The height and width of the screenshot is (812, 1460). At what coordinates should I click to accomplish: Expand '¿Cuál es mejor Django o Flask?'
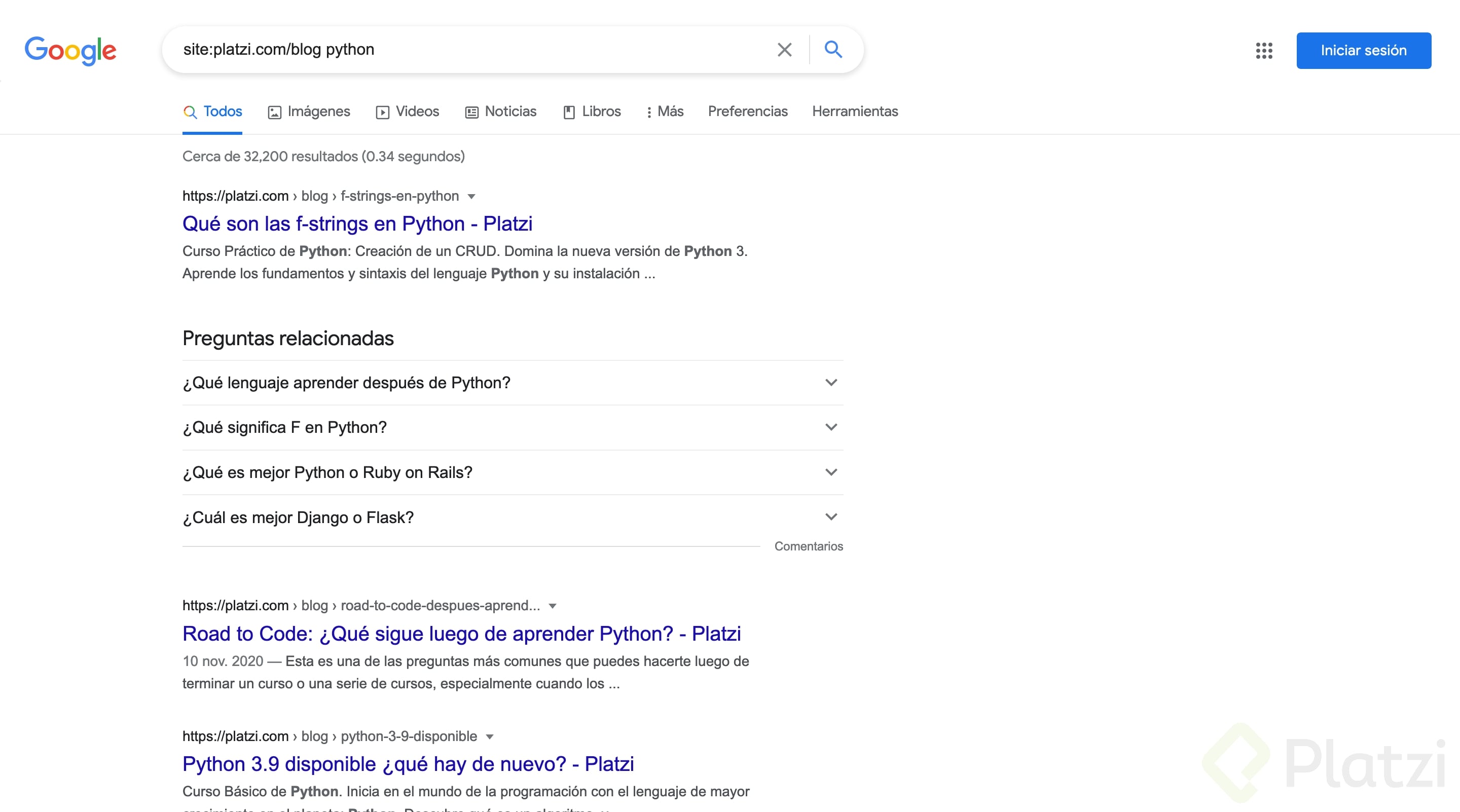point(831,516)
